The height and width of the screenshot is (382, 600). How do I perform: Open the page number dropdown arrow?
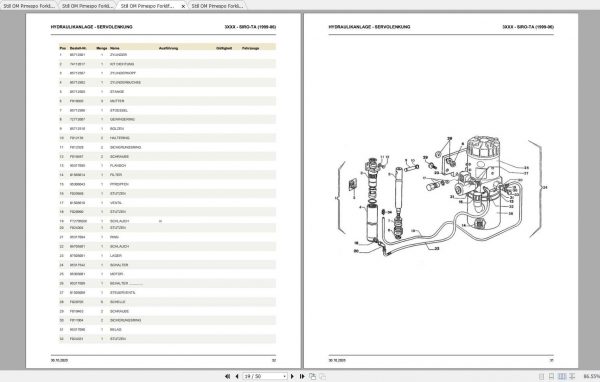coord(284,377)
